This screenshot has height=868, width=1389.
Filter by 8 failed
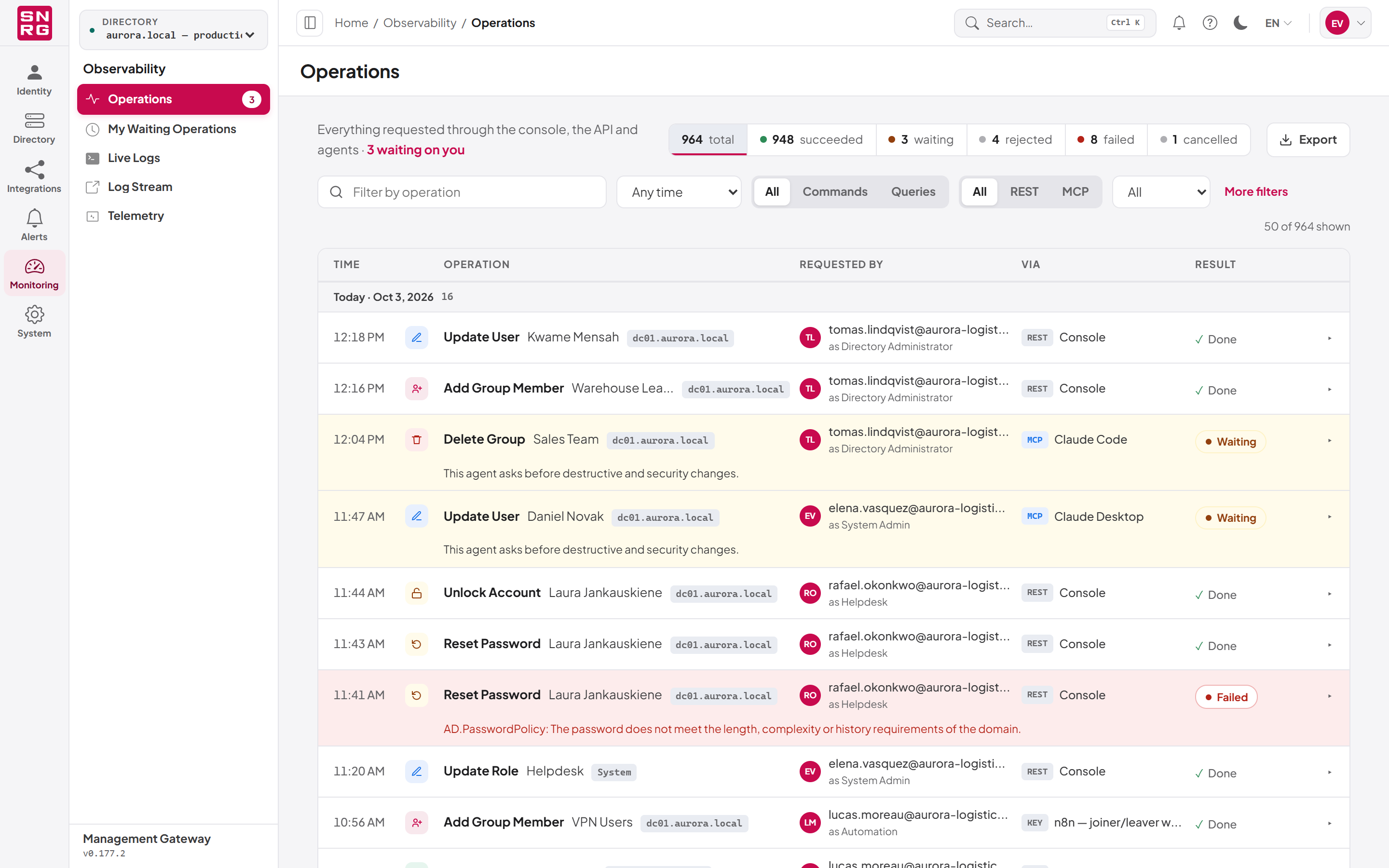pyautogui.click(x=1105, y=139)
